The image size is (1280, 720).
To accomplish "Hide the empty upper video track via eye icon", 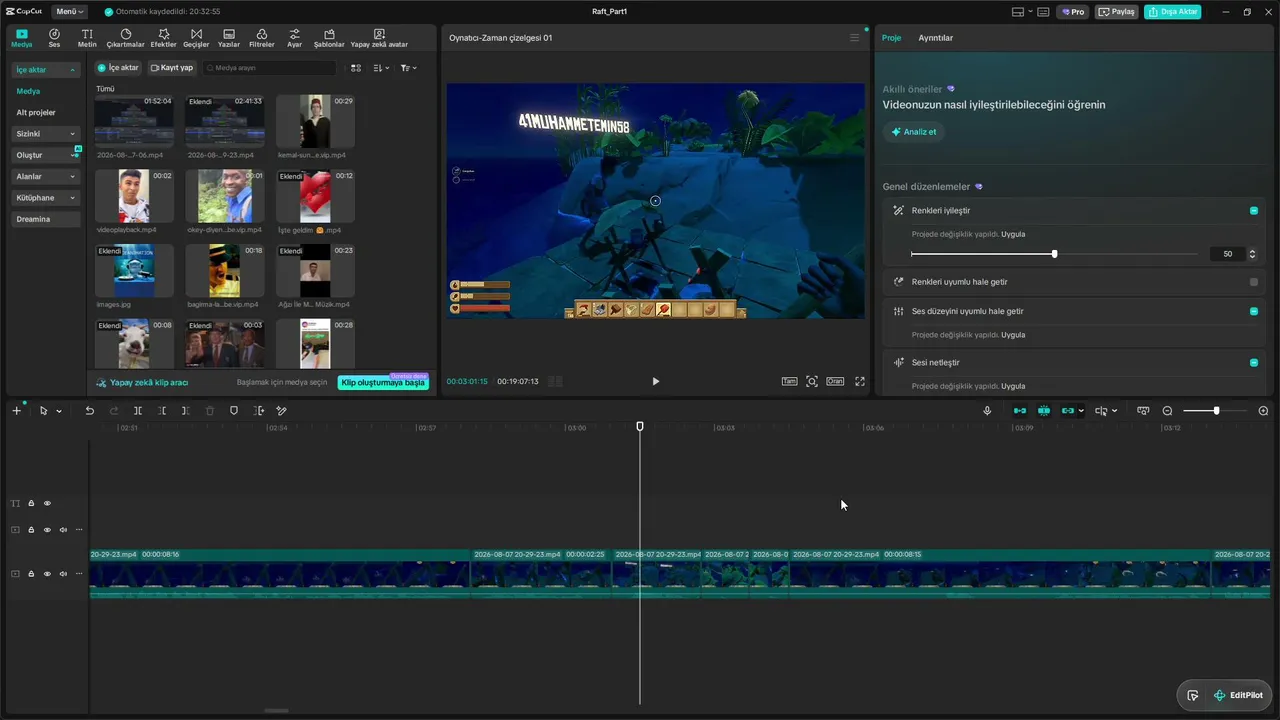I will (x=47, y=530).
